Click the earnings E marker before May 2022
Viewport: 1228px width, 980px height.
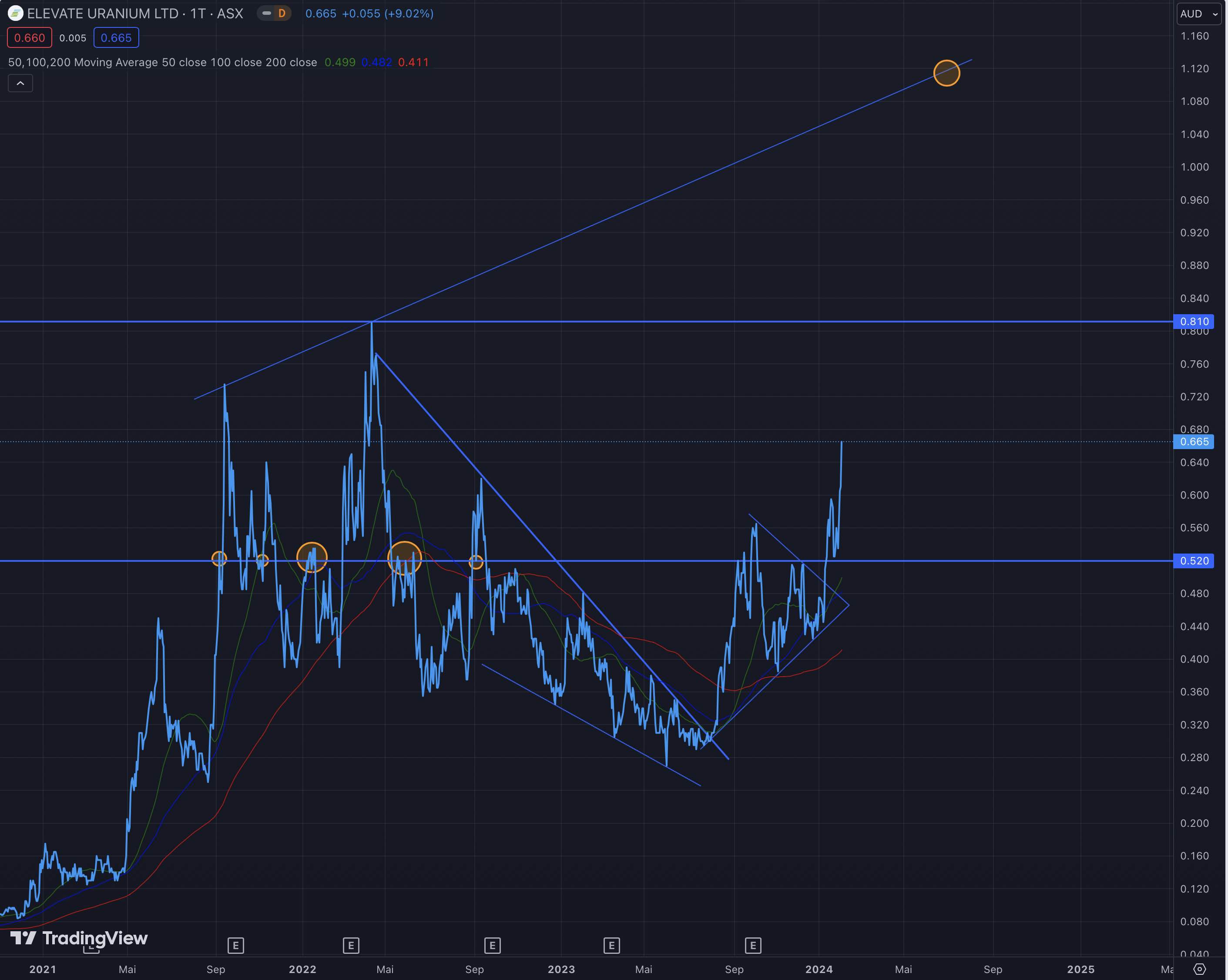pos(351,946)
